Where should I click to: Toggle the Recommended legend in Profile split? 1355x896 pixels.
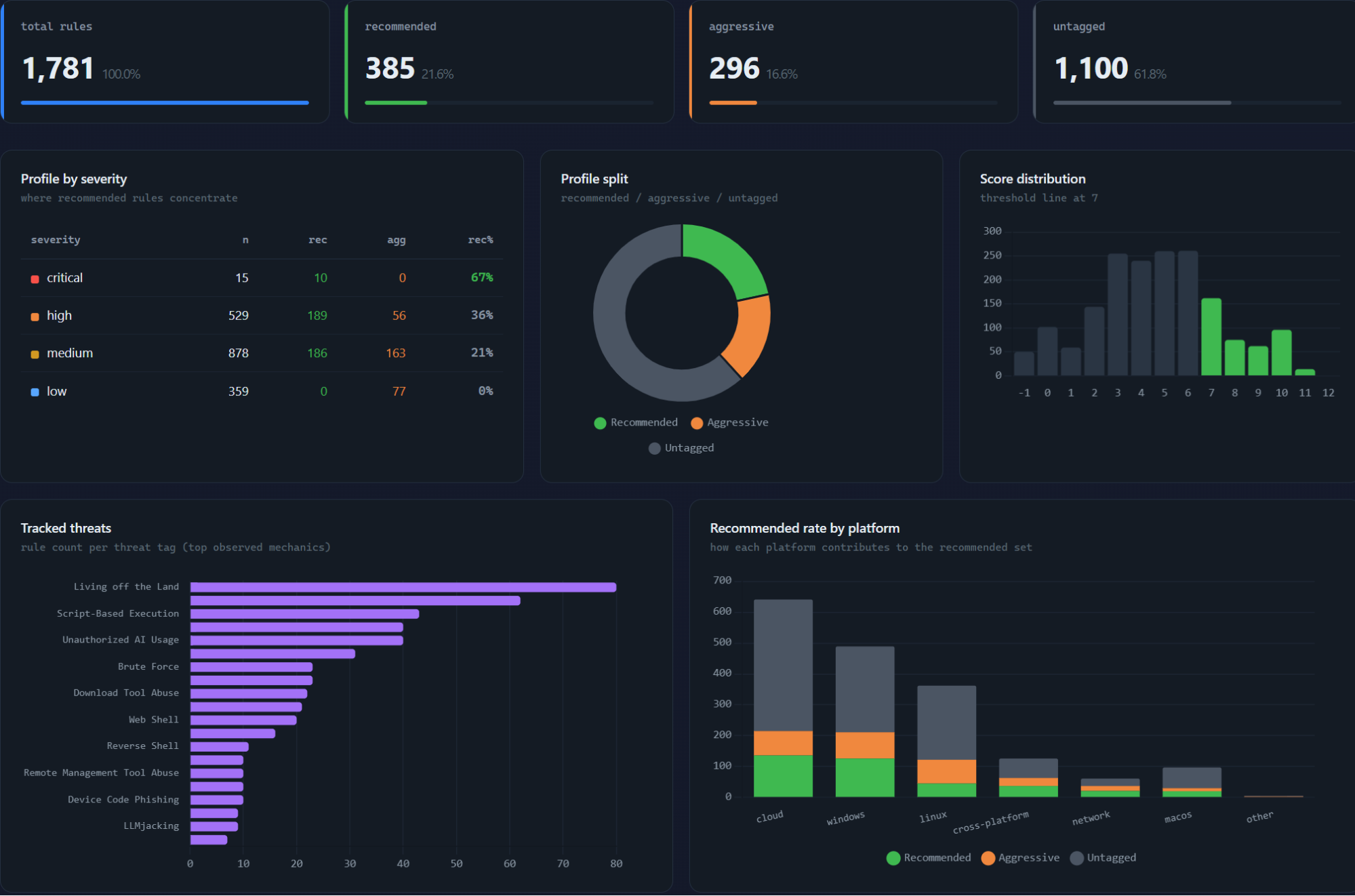tap(636, 422)
